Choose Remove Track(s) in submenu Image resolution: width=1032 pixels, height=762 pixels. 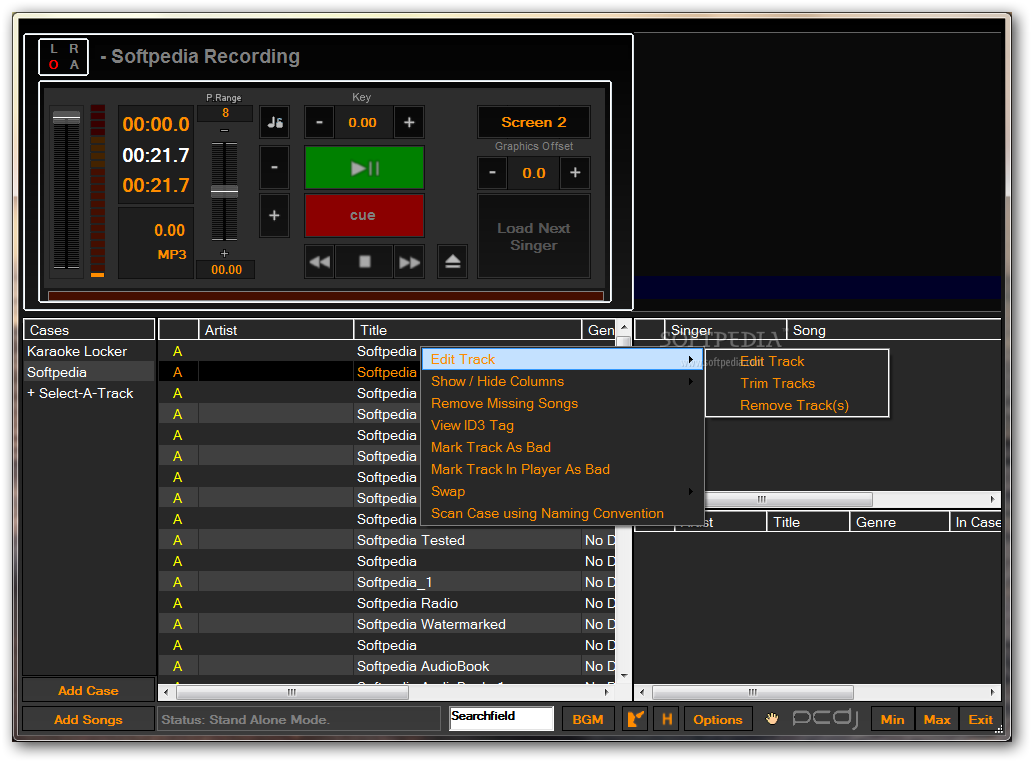[797, 405]
